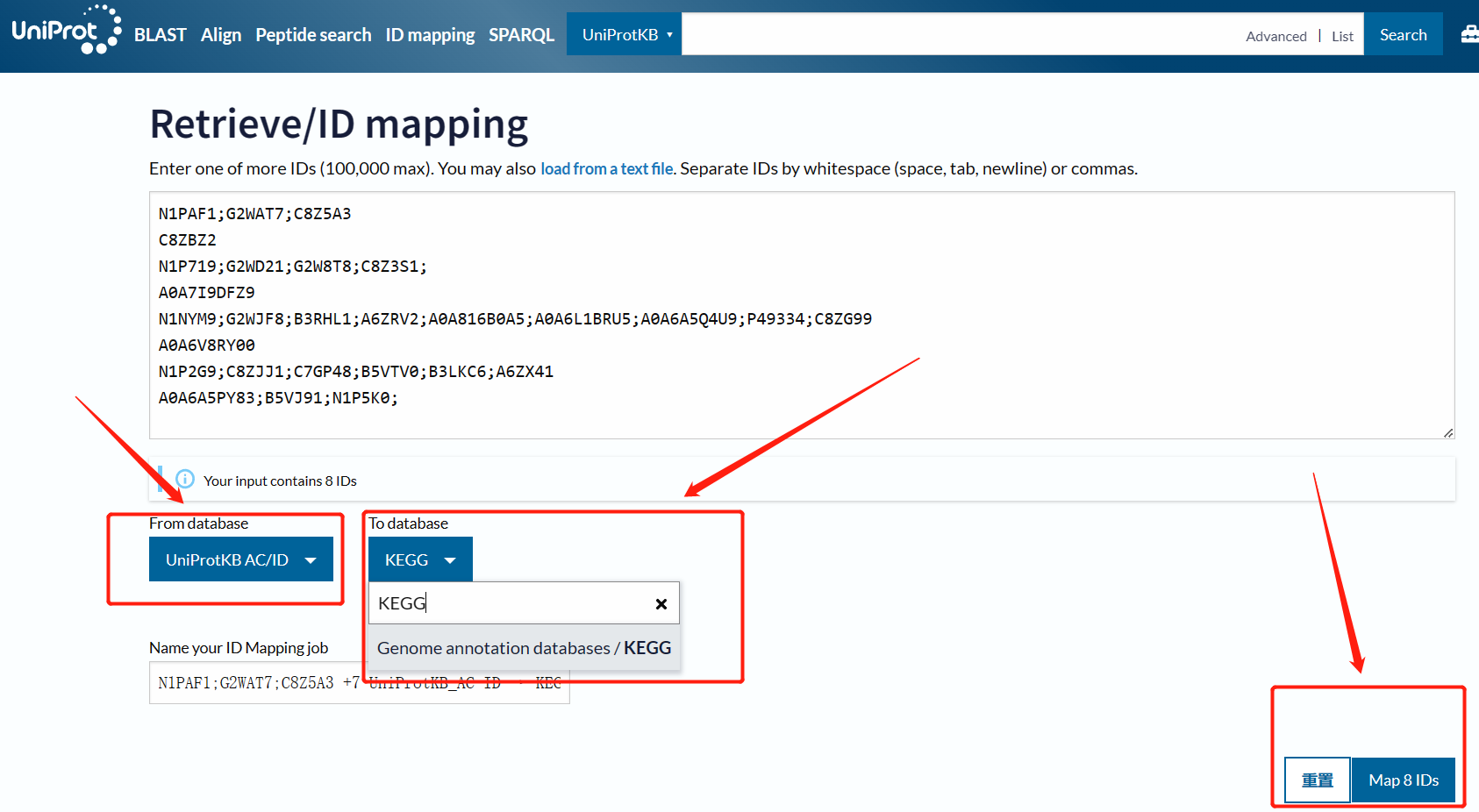Click the 重置 reset button

point(1317,780)
